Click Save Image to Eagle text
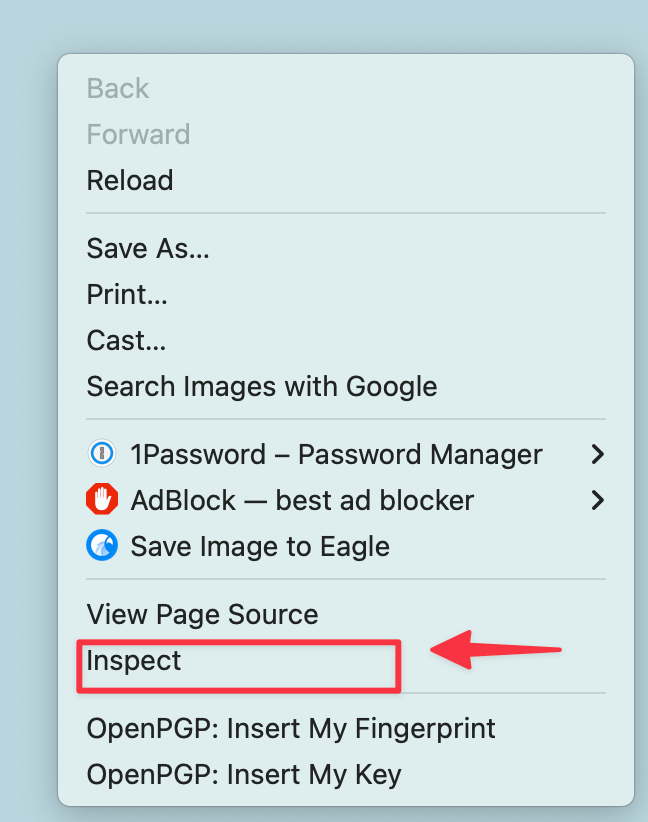The height and width of the screenshot is (822, 648). 260,546
